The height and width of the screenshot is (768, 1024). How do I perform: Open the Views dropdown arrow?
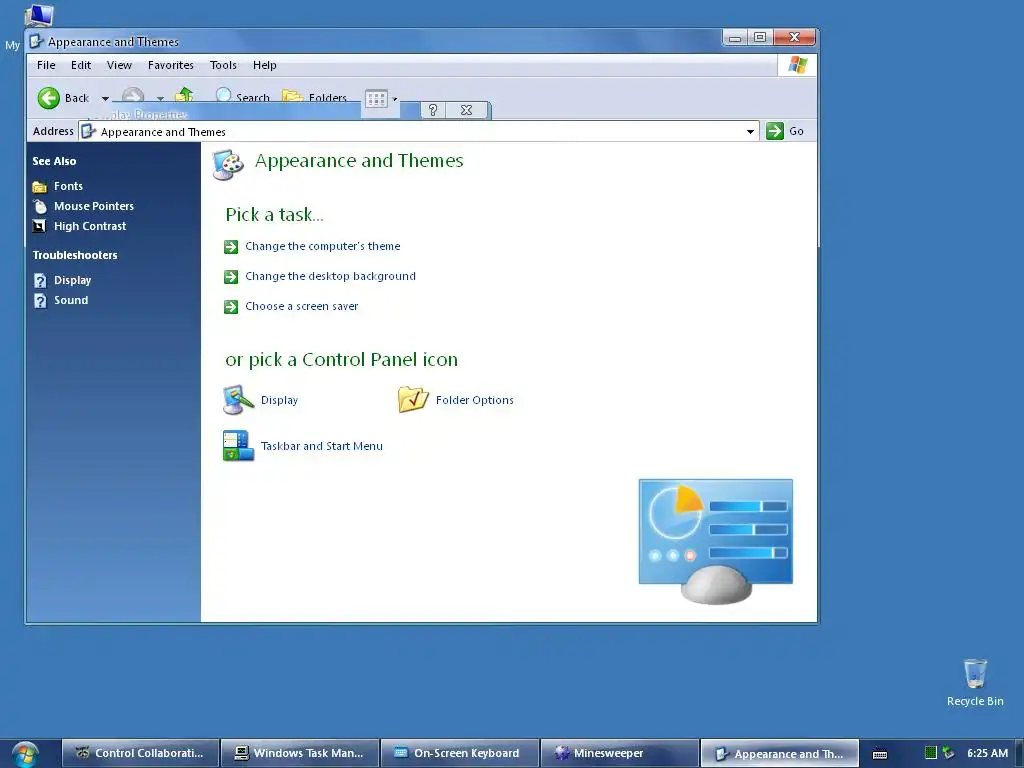394,99
